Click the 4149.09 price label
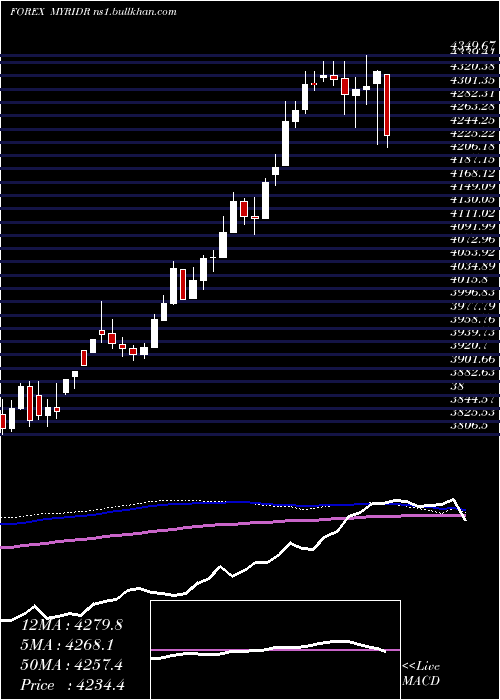Screen dimensions: 500x700 pyautogui.click(x=474, y=186)
